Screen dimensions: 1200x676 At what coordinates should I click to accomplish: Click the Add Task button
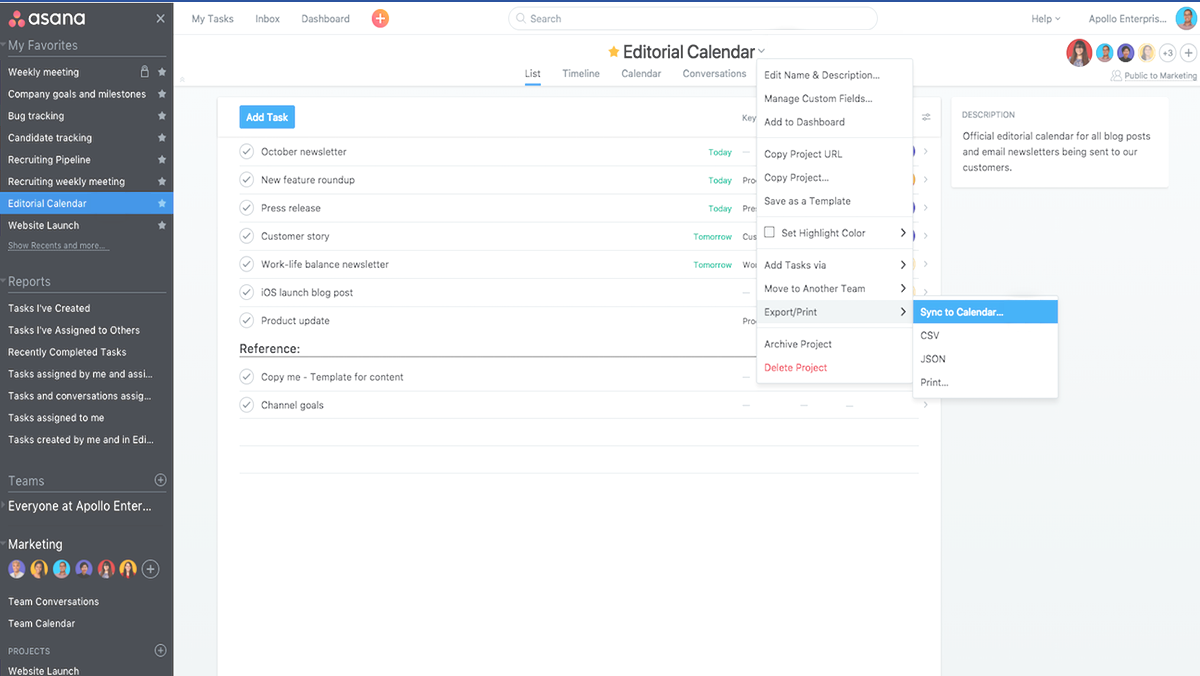(x=267, y=117)
